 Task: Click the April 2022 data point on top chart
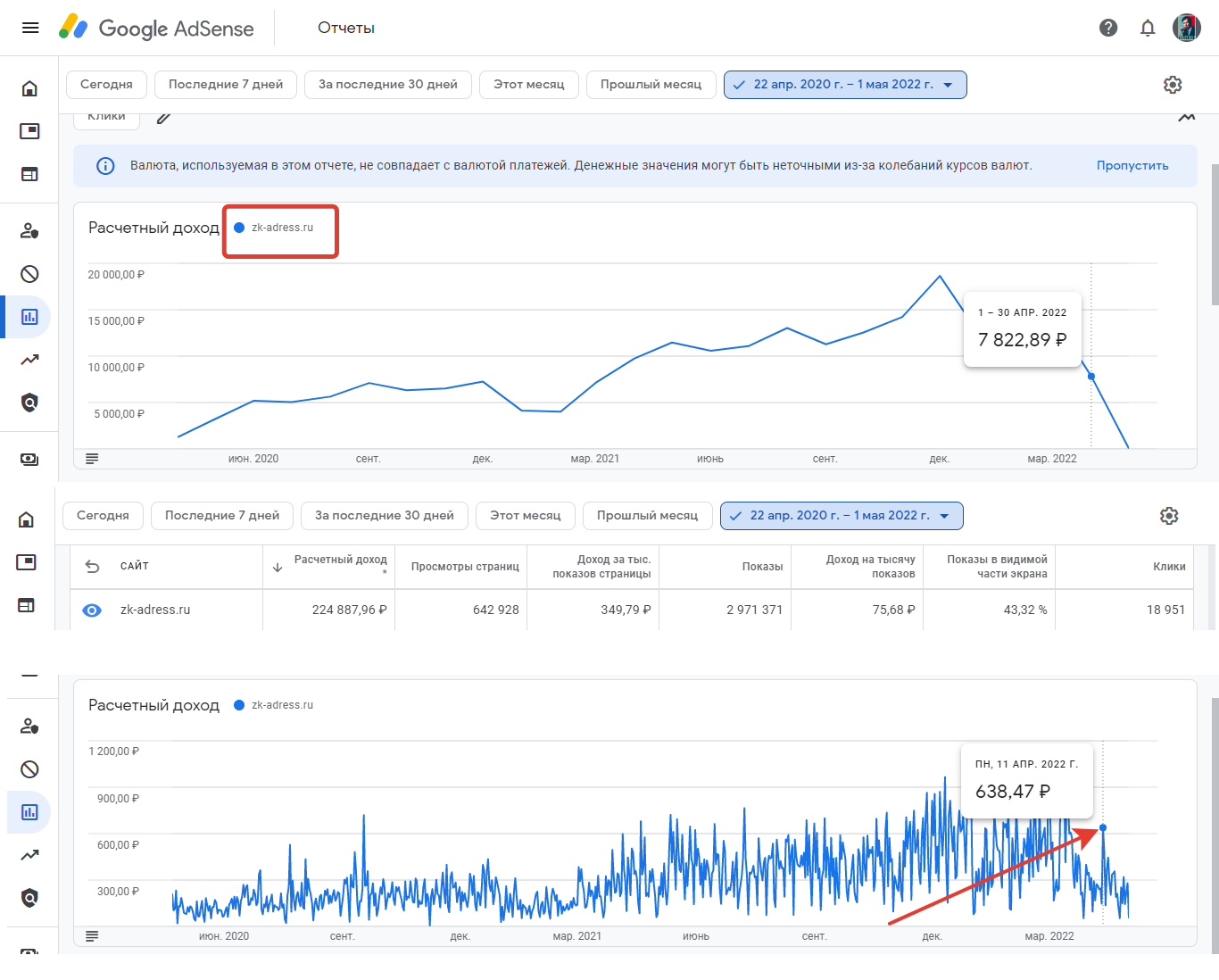click(x=1091, y=377)
